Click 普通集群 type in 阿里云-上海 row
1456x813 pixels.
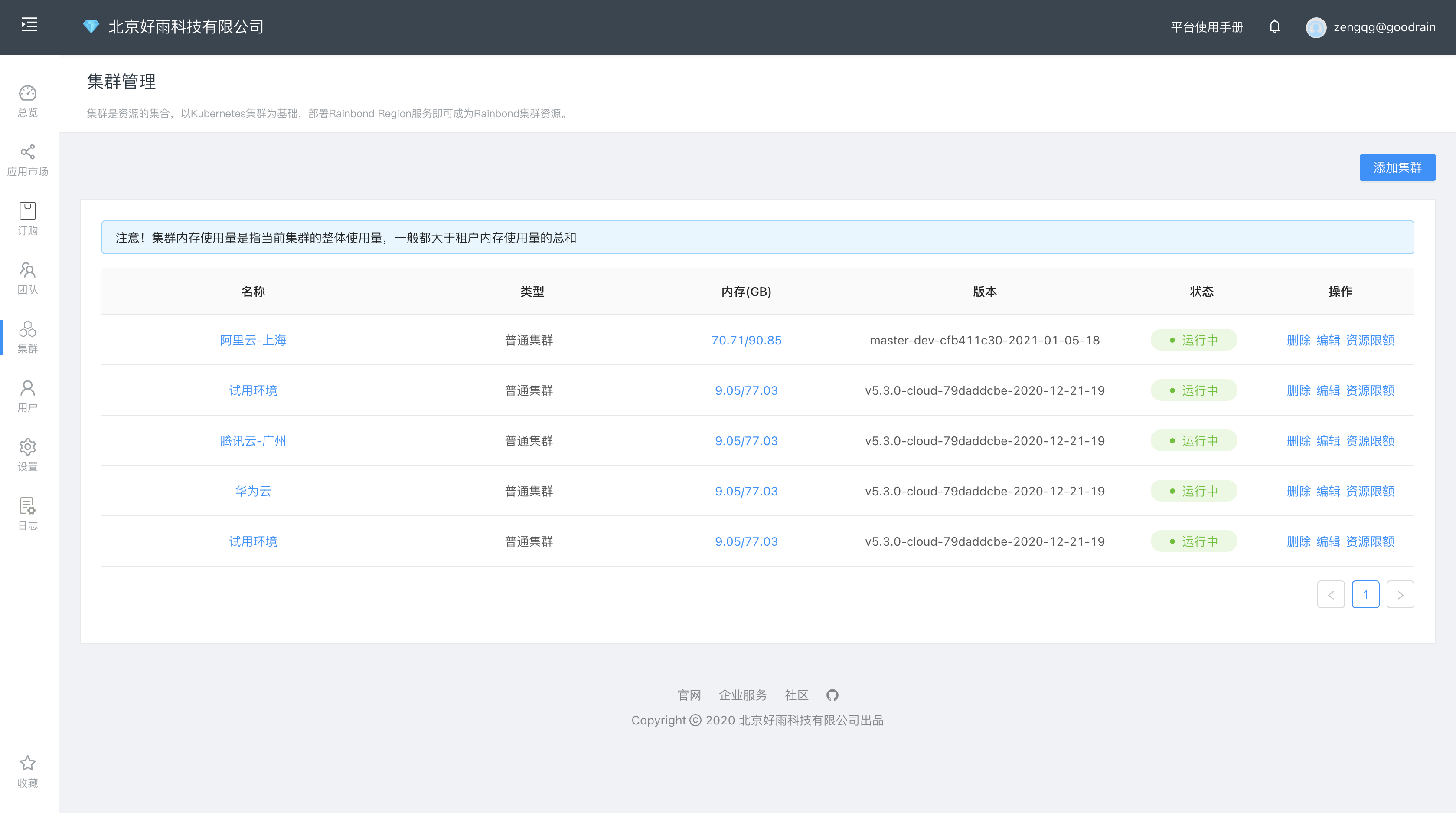point(529,340)
